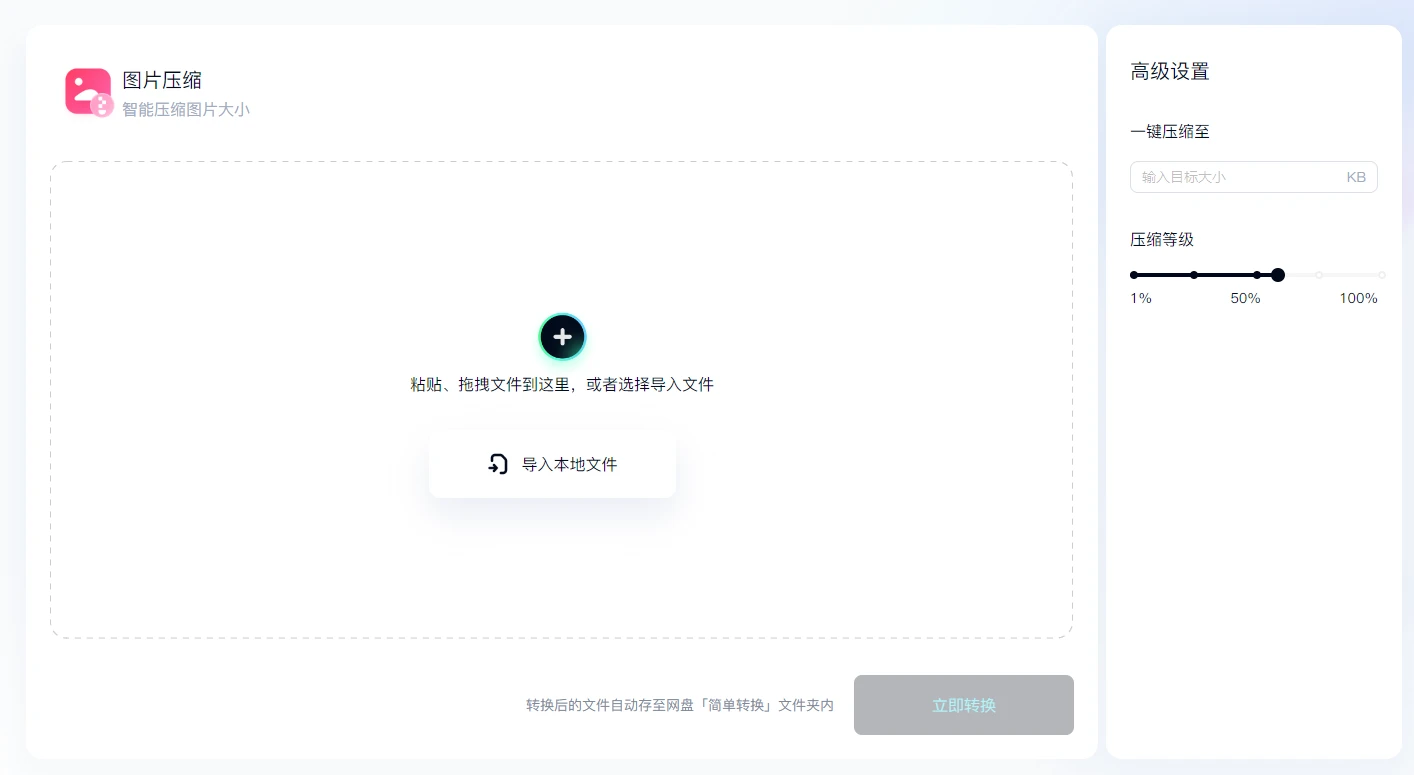The height and width of the screenshot is (775, 1414).
Task: Click the 100% label under slider
Action: point(1359,298)
